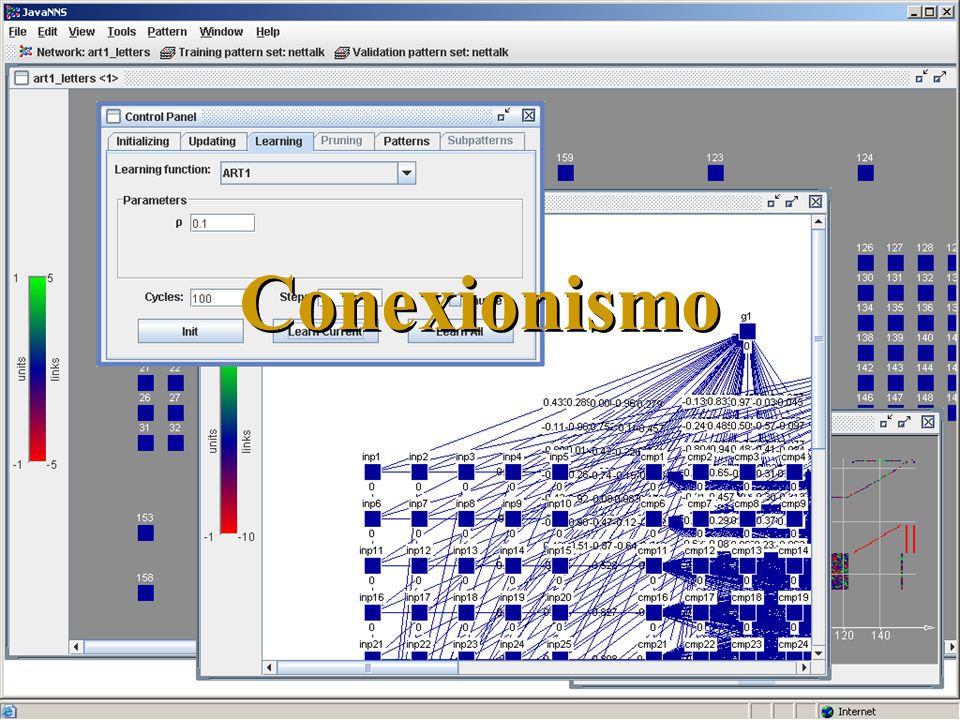Open the Tools menu
Screen dimensions: 960x720
[x=121, y=32]
